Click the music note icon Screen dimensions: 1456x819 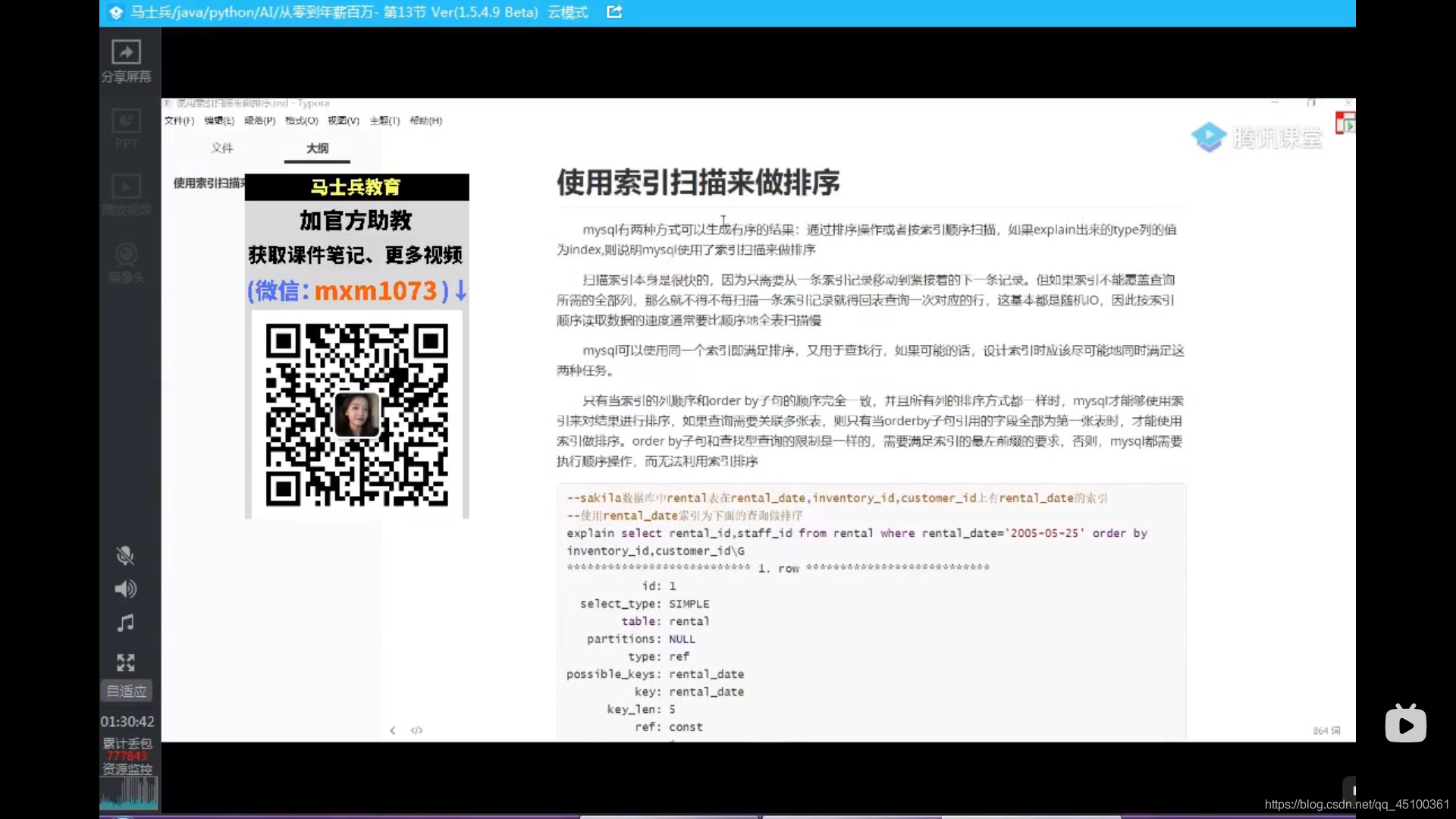(x=125, y=623)
